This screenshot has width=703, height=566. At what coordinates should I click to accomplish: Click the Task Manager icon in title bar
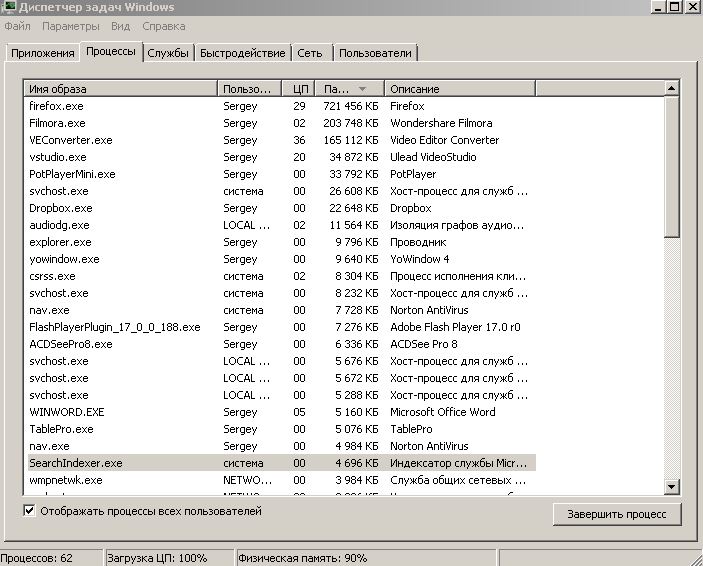click(x=9, y=8)
